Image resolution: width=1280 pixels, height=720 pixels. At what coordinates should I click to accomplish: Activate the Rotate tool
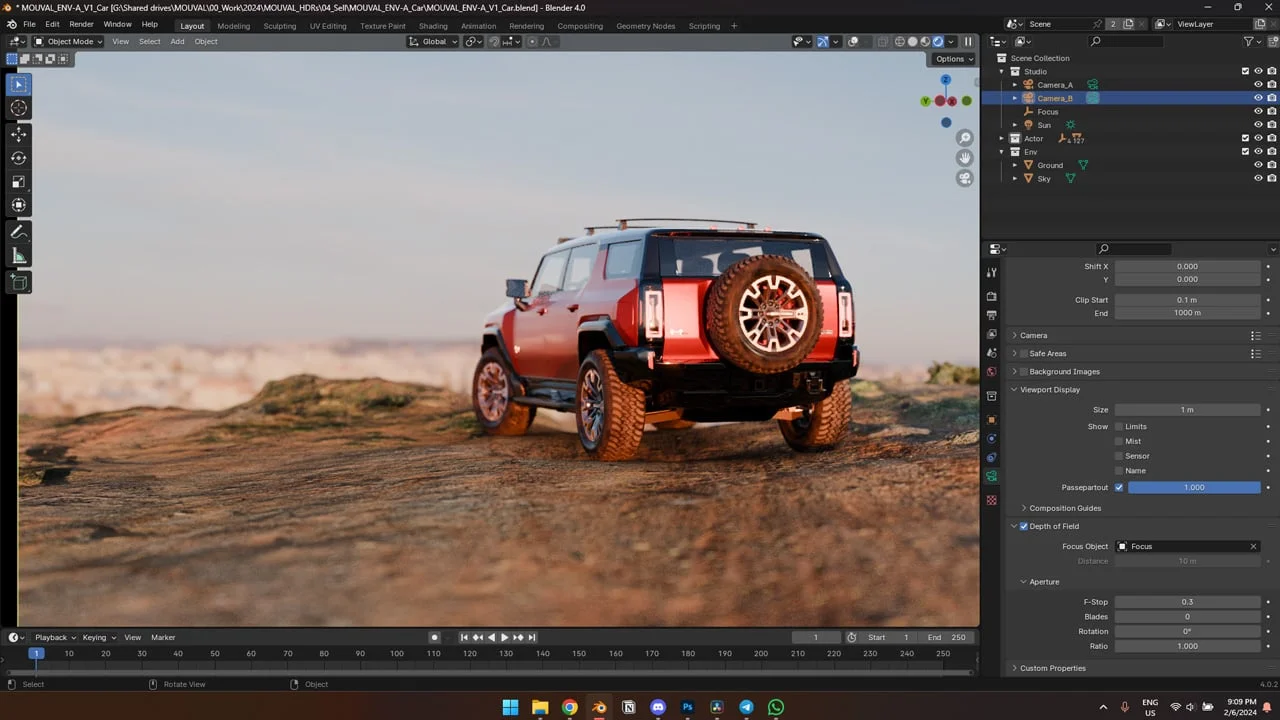[x=18, y=158]
